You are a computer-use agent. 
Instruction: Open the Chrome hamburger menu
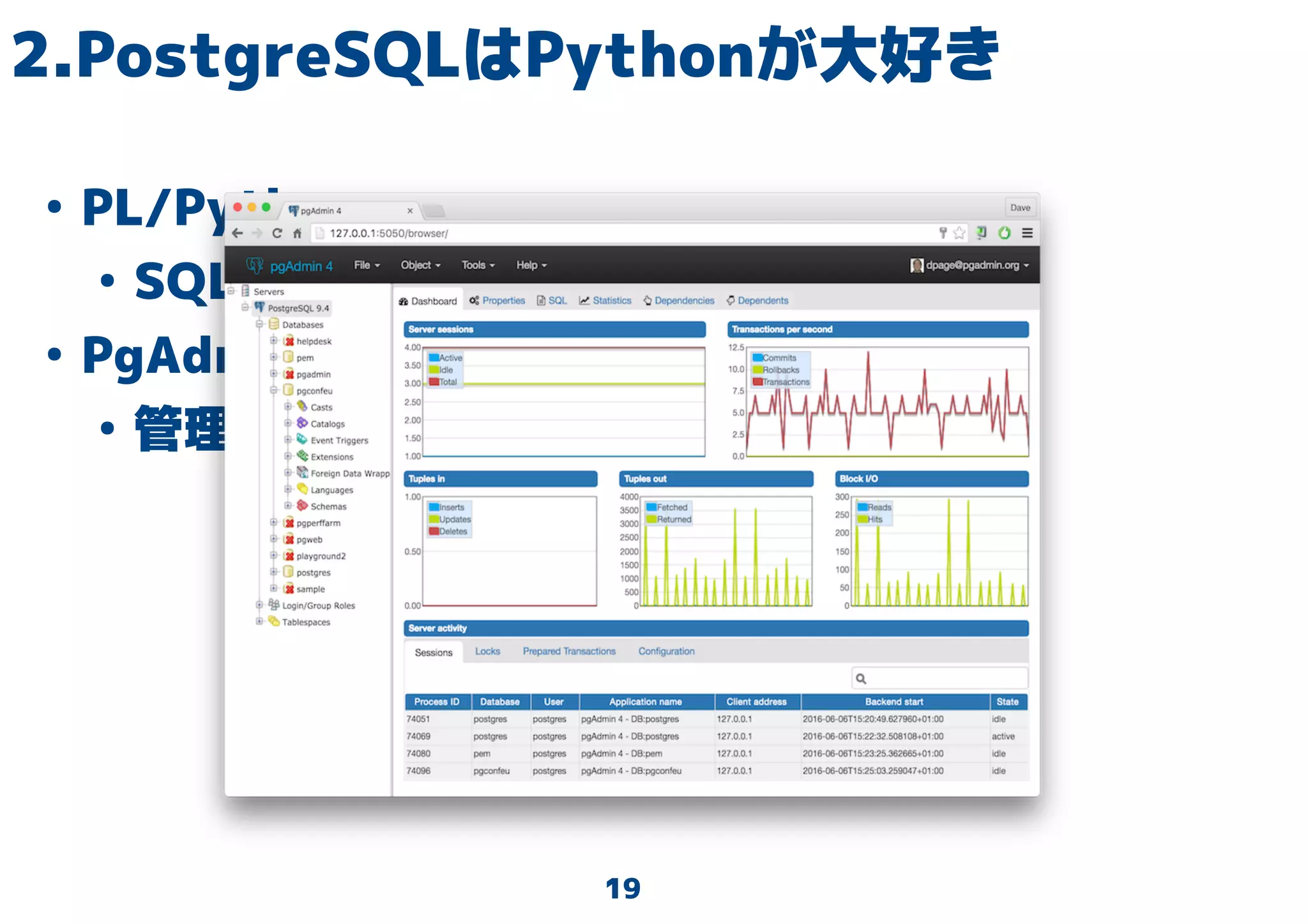tap(1027, 233)
